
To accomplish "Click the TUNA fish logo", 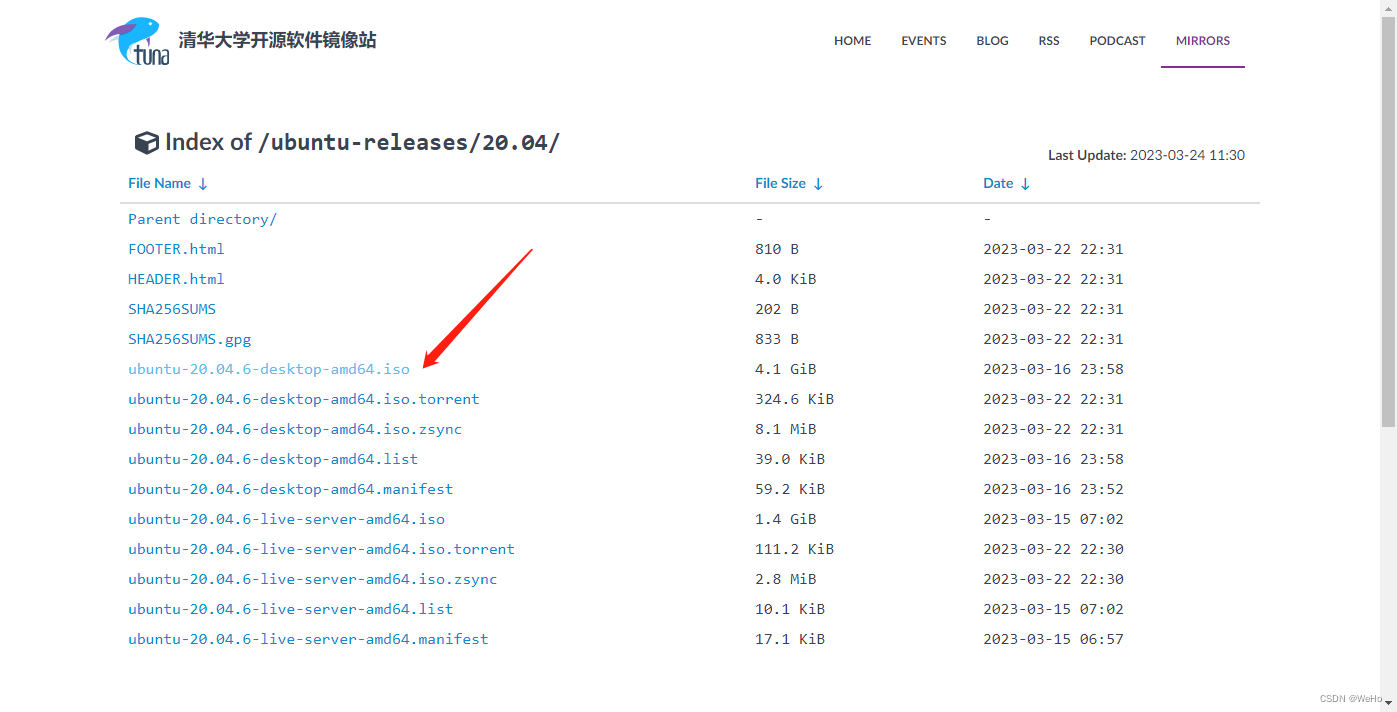I will point(138,41).
